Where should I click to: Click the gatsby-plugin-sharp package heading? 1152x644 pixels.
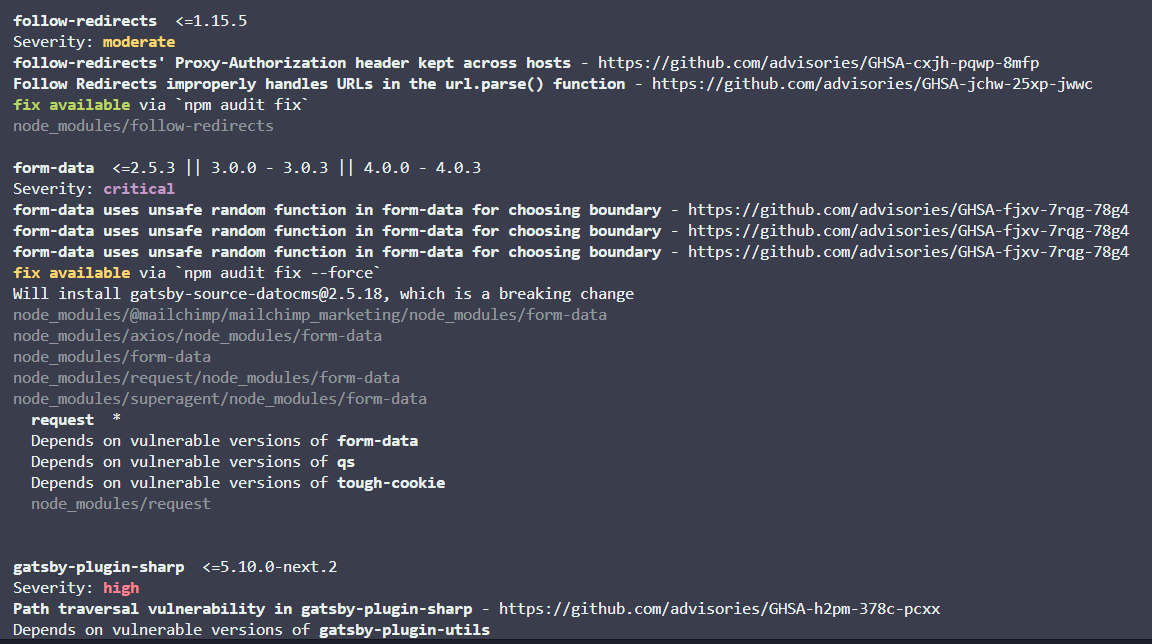click(x=98, y=567)
